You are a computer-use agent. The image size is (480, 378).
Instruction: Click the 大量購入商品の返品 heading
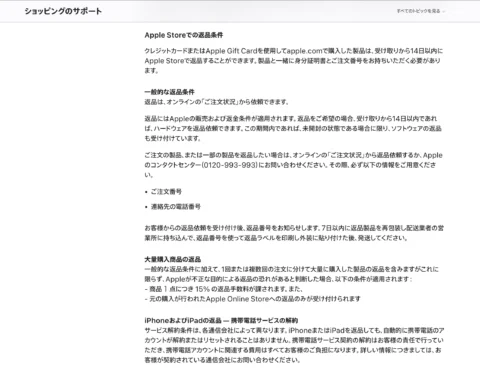pos(172,259)
